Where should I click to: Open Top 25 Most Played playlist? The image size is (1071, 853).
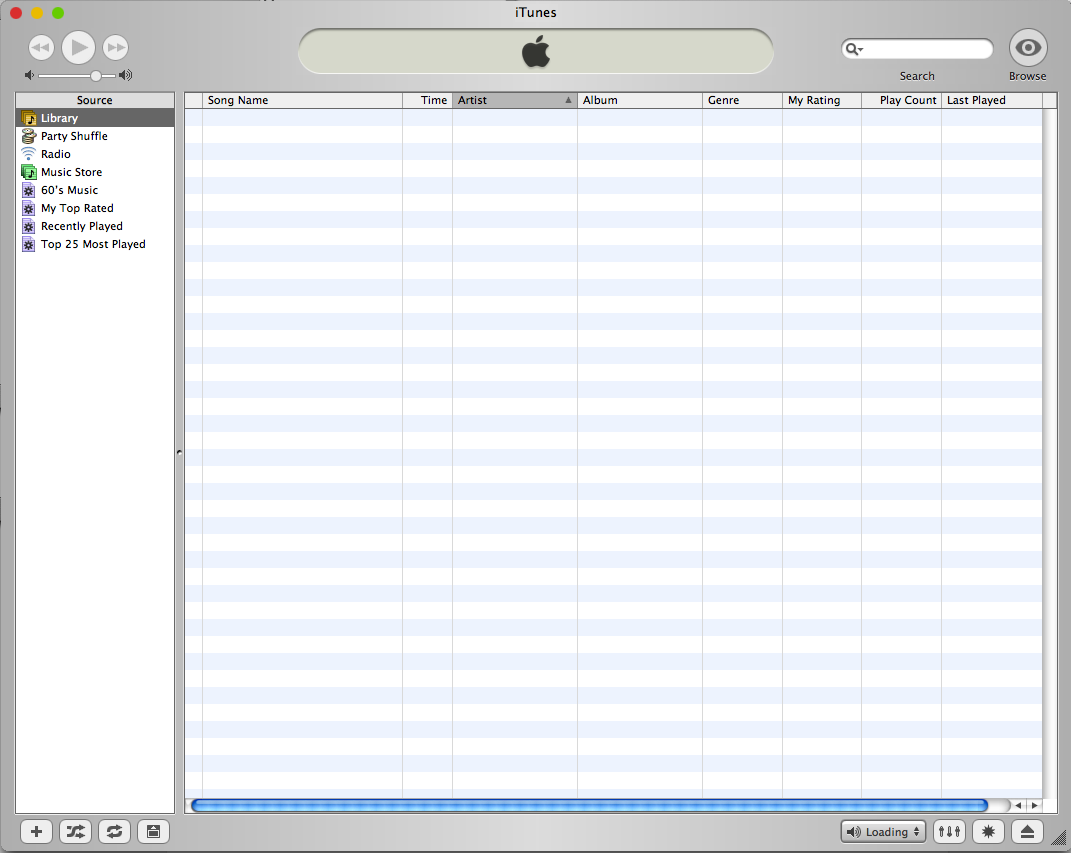point(95,244)
